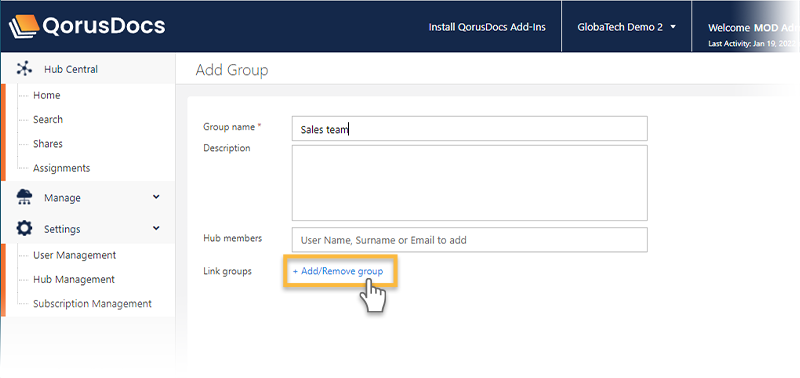Collapse the Settings section chevron
This screenshot has height=378, width=800.
click(x=156, y=228)
